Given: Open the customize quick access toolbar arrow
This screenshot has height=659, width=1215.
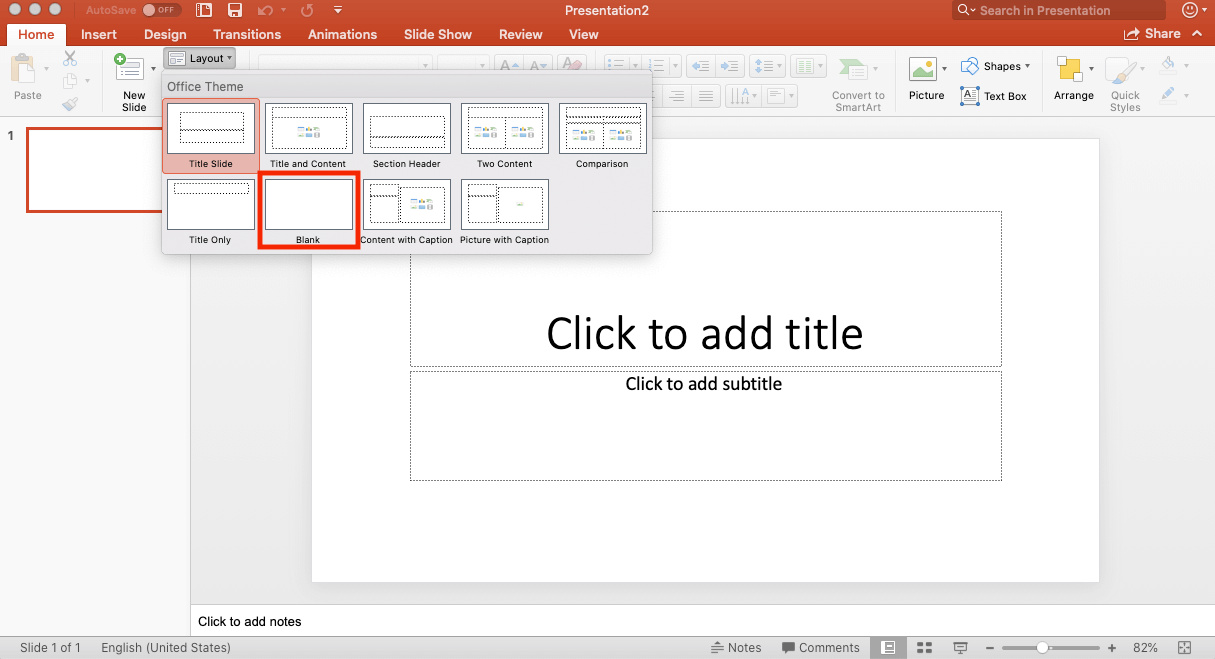Looking at the screenshot, I should click(338, 11).
